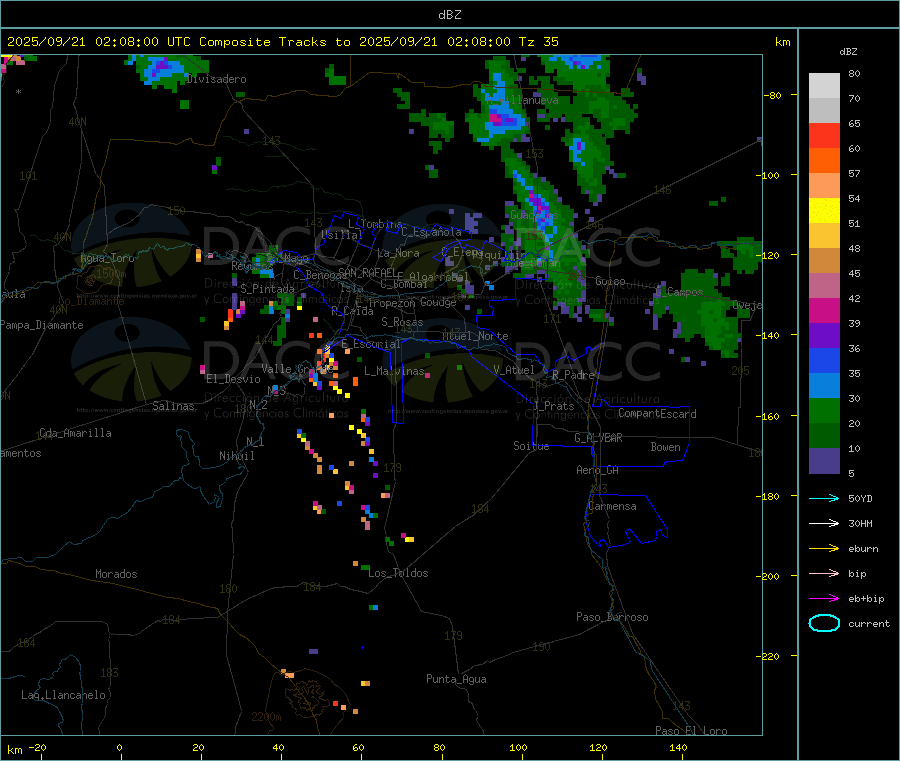Click the 'Los_Toldos' map label
The image size is (900, 761).
tap(398, 573)
